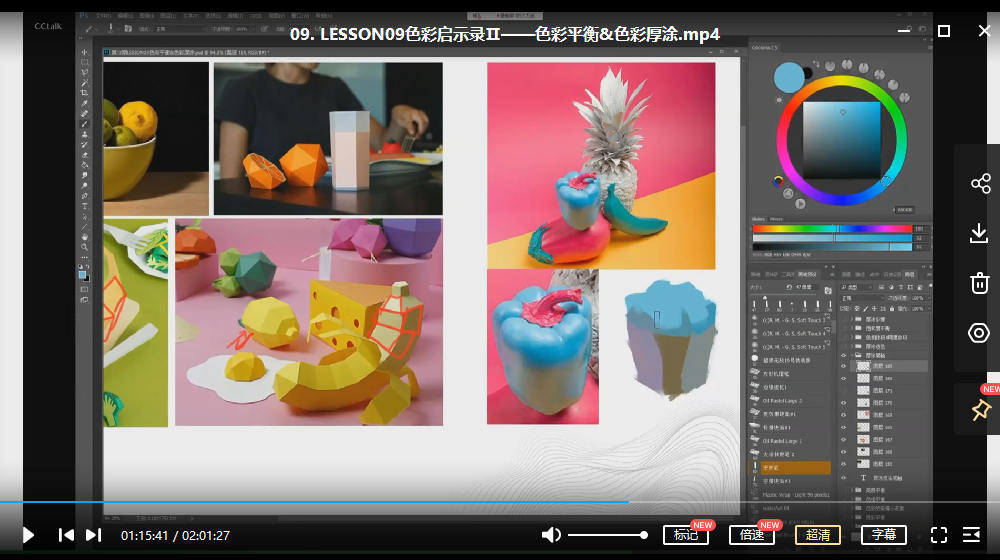Delete the video with trash icon

[980, 283]
